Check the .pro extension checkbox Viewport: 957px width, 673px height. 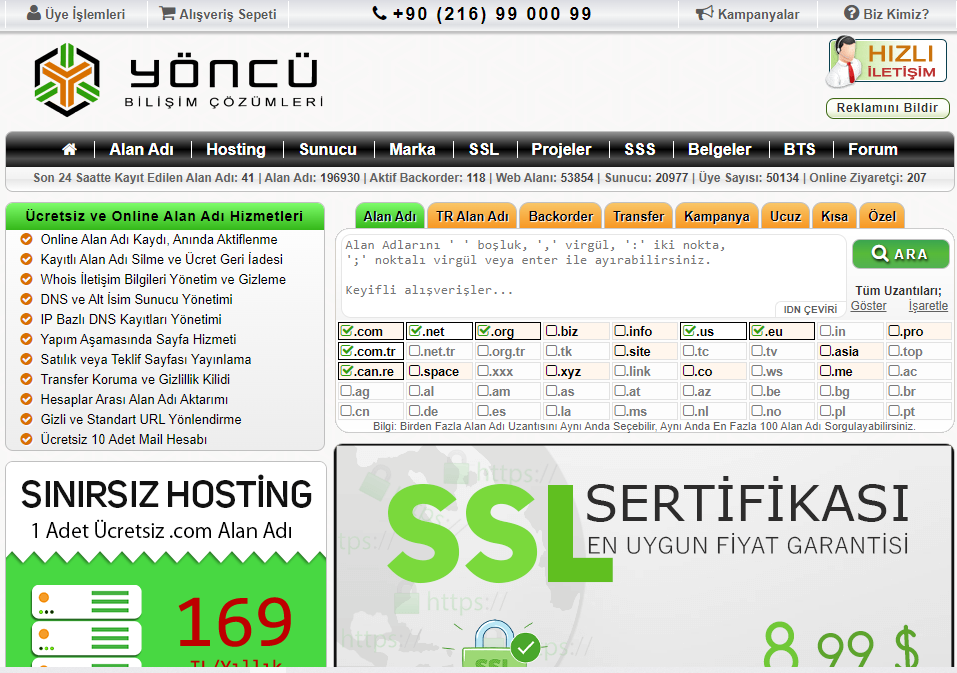894,331
